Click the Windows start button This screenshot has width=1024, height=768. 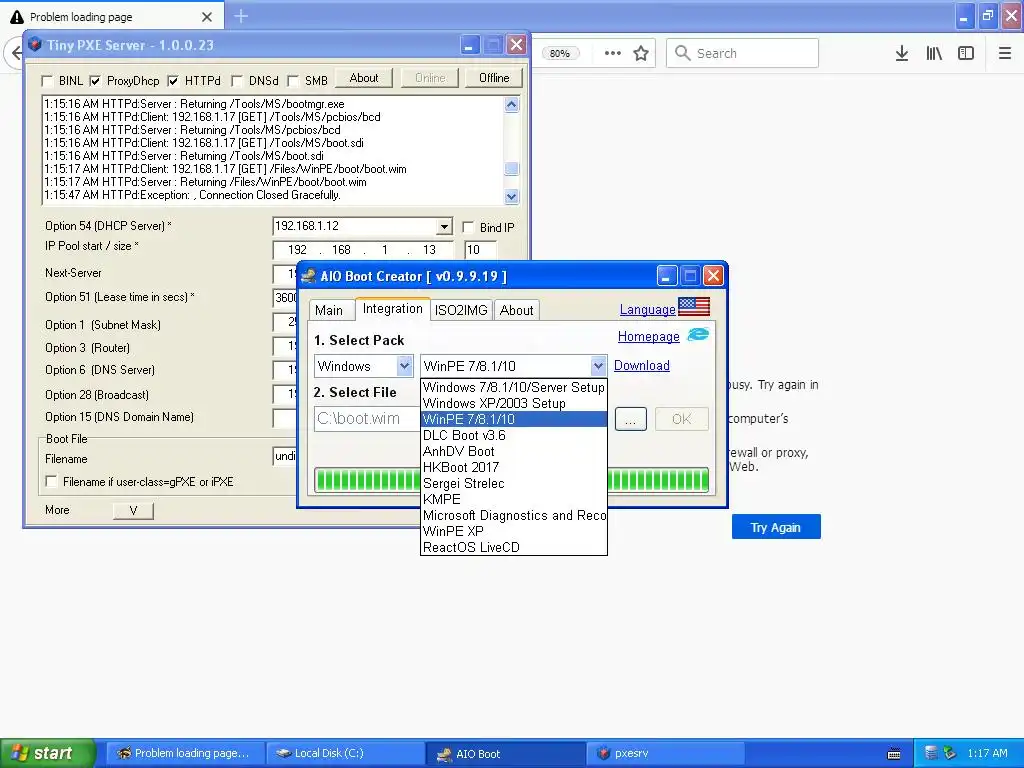(48, 753)
